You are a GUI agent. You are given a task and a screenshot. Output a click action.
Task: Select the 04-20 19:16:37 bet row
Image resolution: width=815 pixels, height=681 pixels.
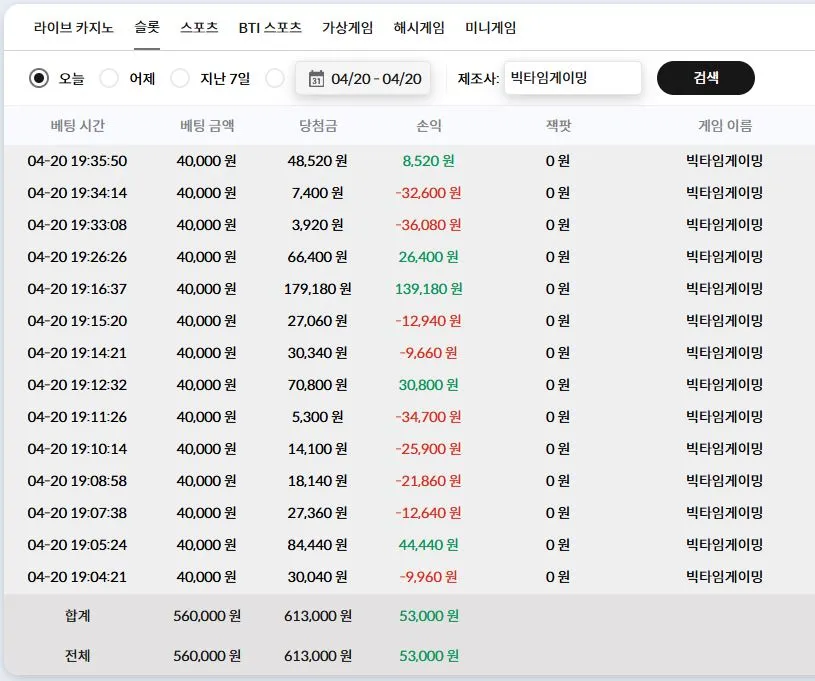point(410,289)
